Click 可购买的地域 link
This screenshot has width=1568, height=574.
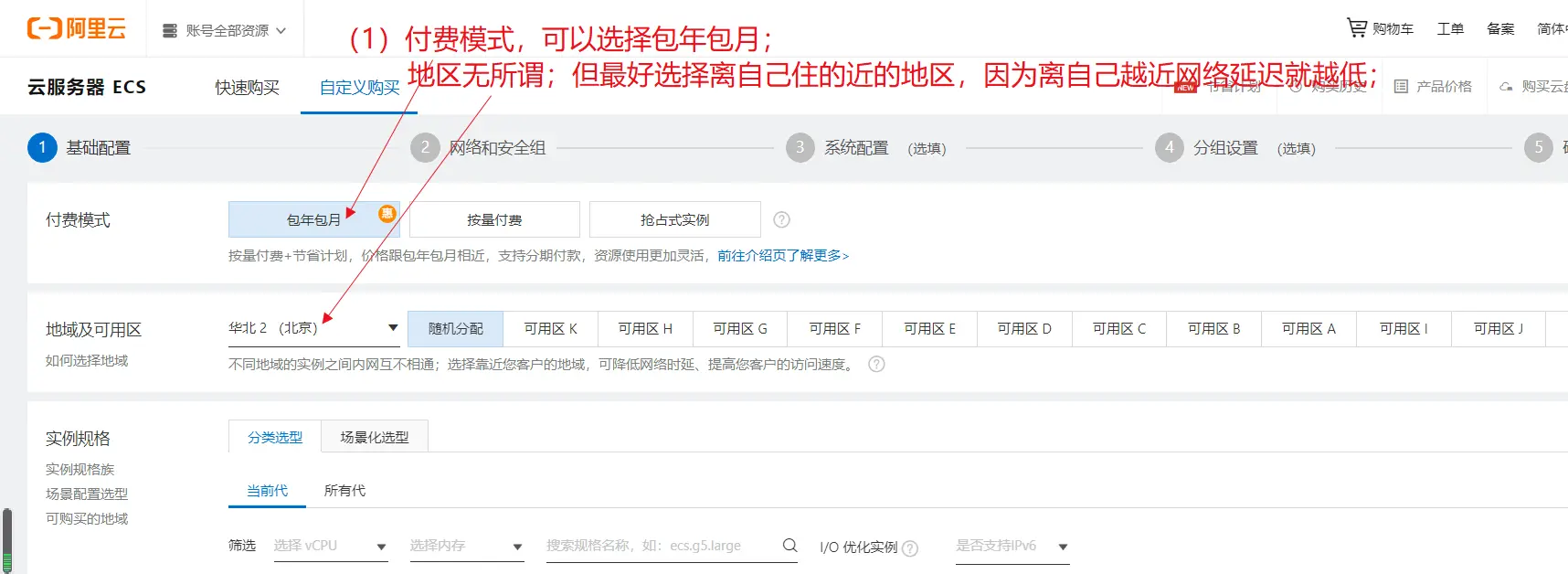87,519
